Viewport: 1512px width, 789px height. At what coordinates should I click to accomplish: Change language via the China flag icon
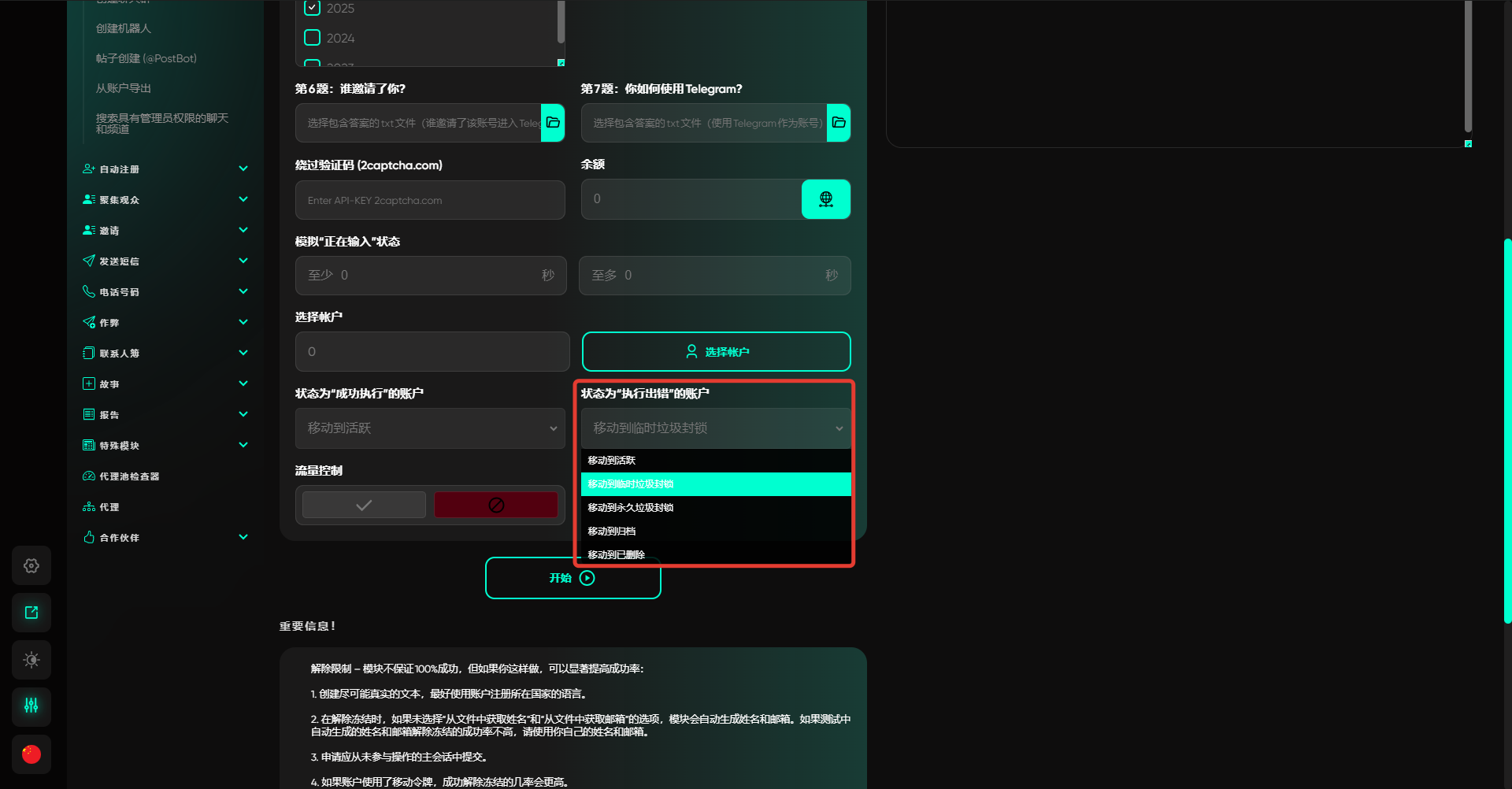(x=31, y=754)
